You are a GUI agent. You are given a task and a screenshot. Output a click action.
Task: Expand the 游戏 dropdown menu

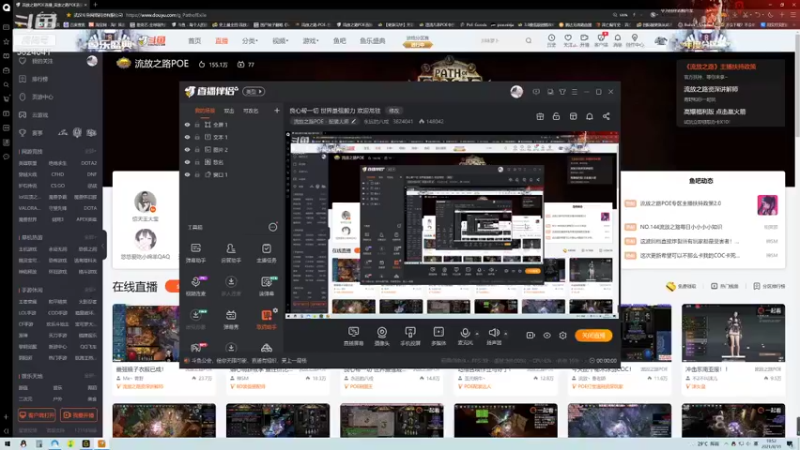point(310,41)
